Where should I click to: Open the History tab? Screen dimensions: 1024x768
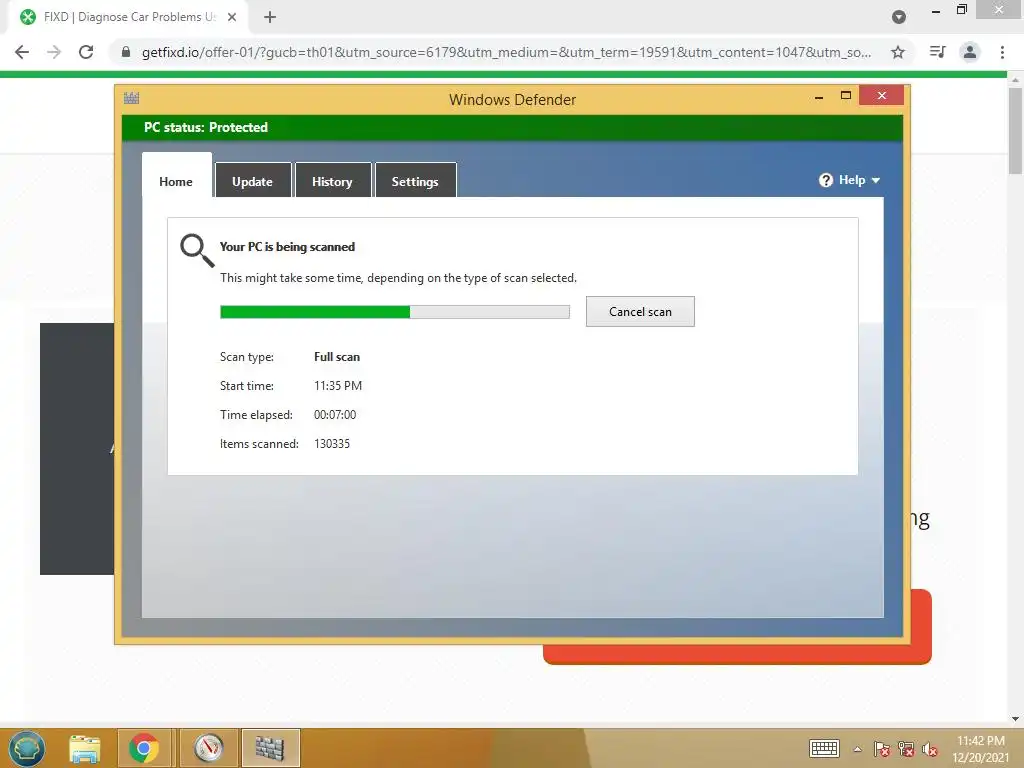(332, 181)
